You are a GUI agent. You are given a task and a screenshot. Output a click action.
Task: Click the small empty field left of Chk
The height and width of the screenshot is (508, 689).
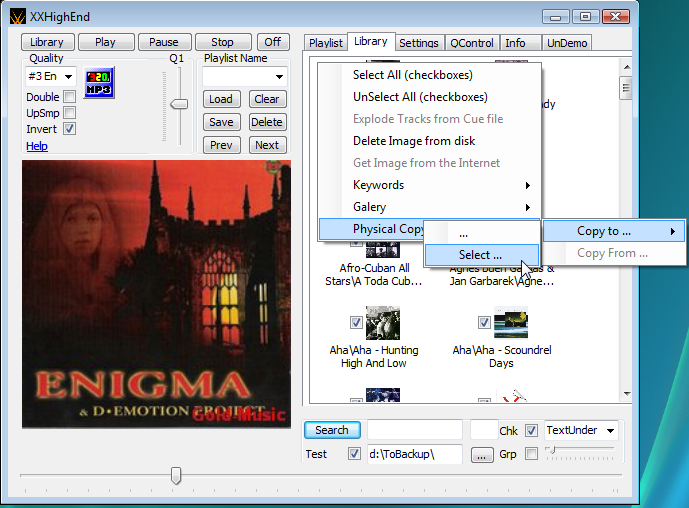point(484,430)
